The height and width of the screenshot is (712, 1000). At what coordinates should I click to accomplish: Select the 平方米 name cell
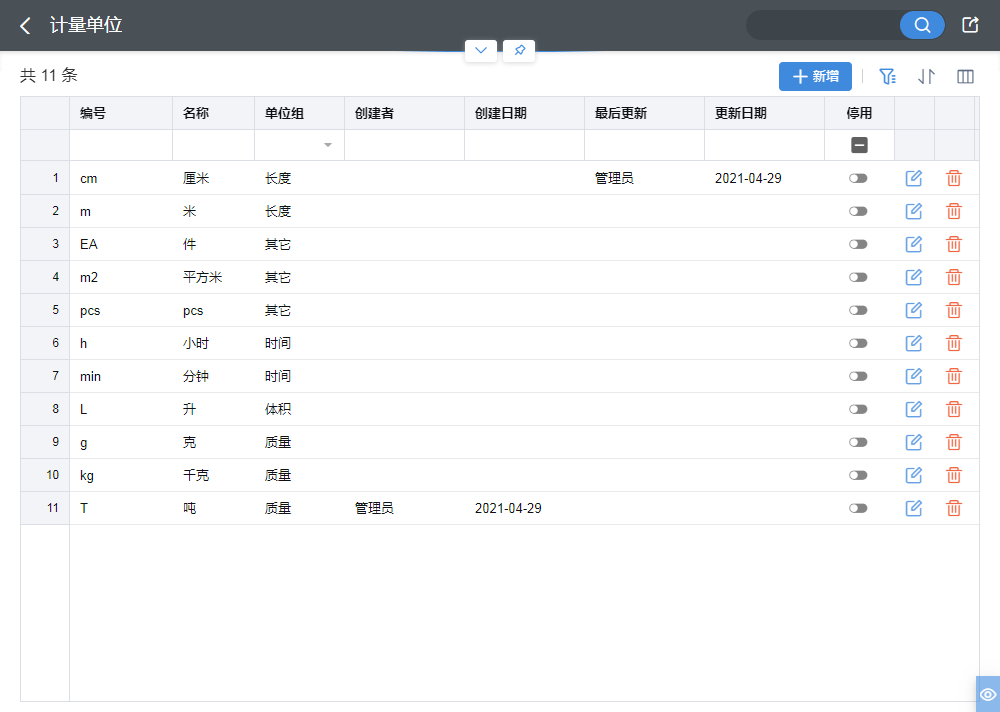coord(214,277)
